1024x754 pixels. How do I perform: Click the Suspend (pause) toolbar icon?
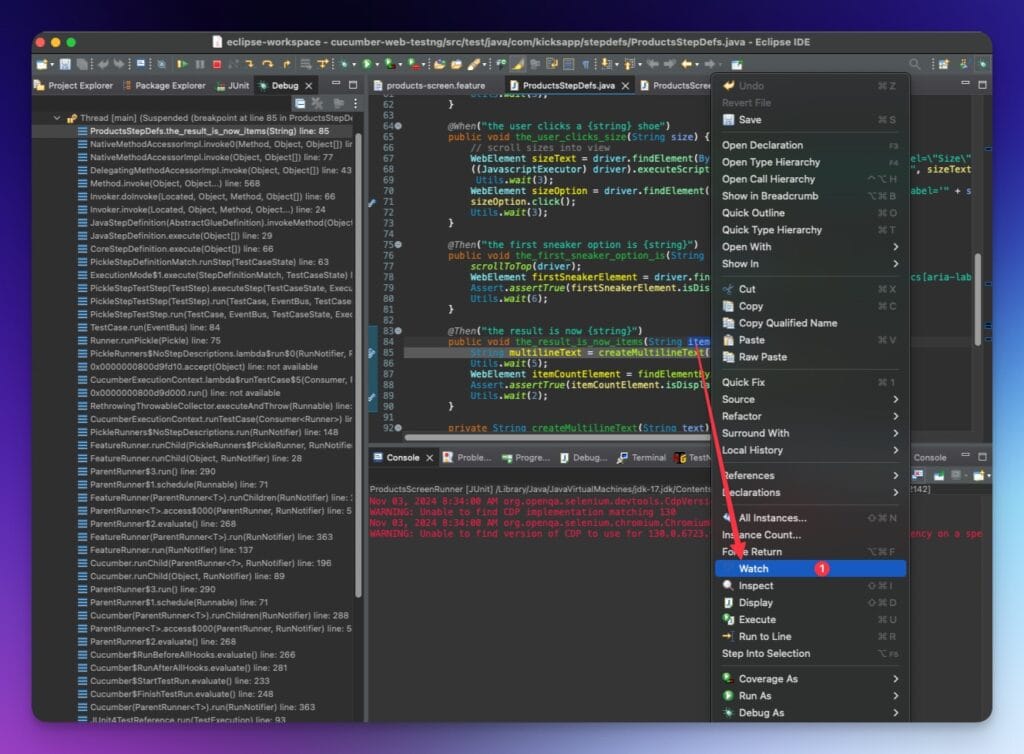[x=200, y=64]
